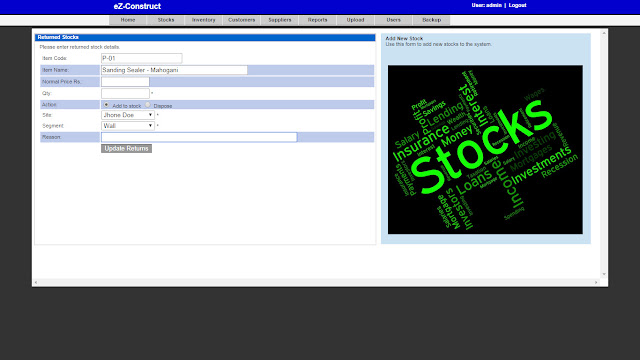Click the horizontal scrollbar right arrow
This screenshot has height=360, width=640.
pyautogui.click(x=596, y=282)
